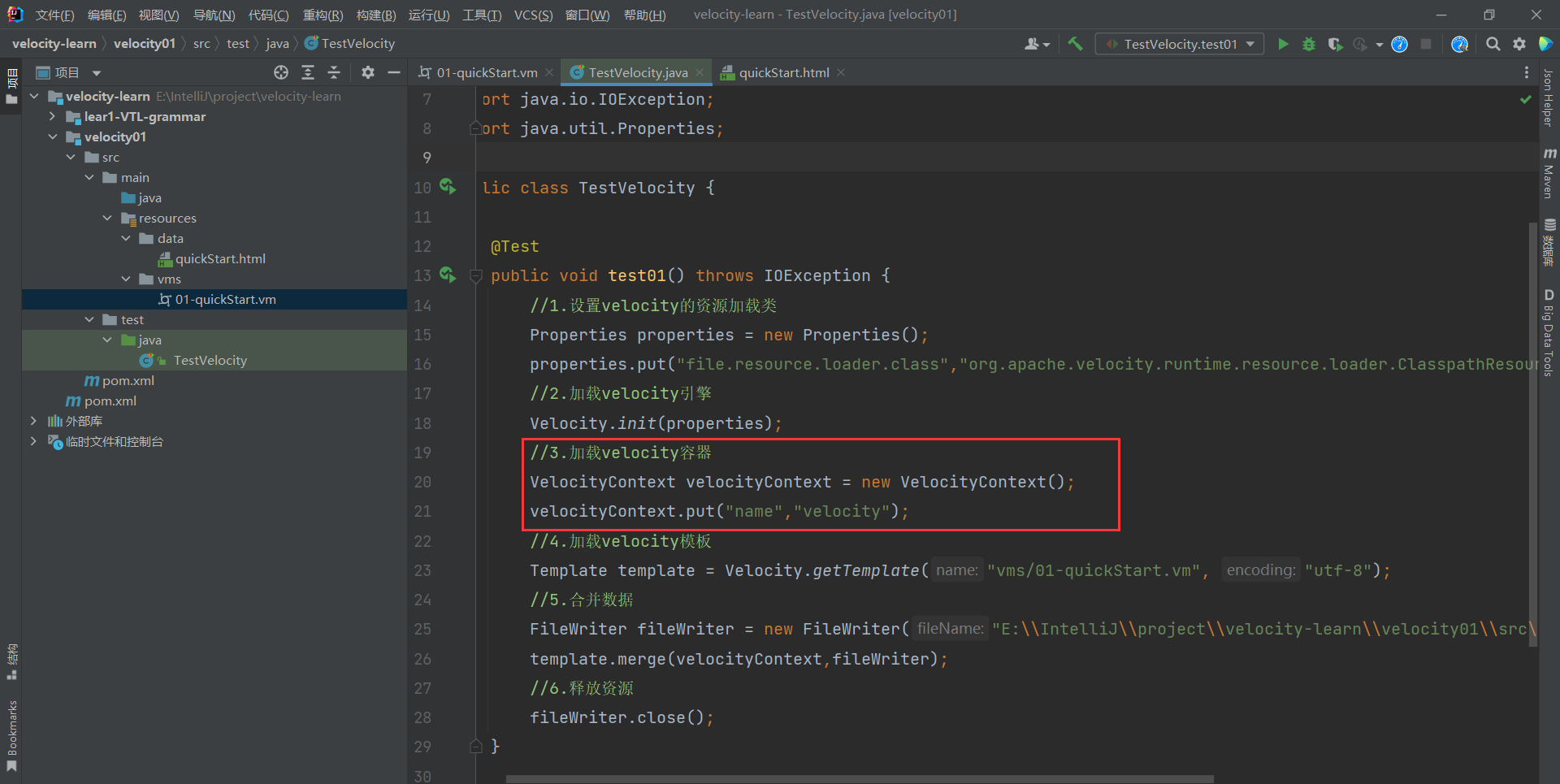The image size is (1560, 784).
Task: Click the "vms/01-quickStart.vm" string on line 23
Action: (1094, 570)
